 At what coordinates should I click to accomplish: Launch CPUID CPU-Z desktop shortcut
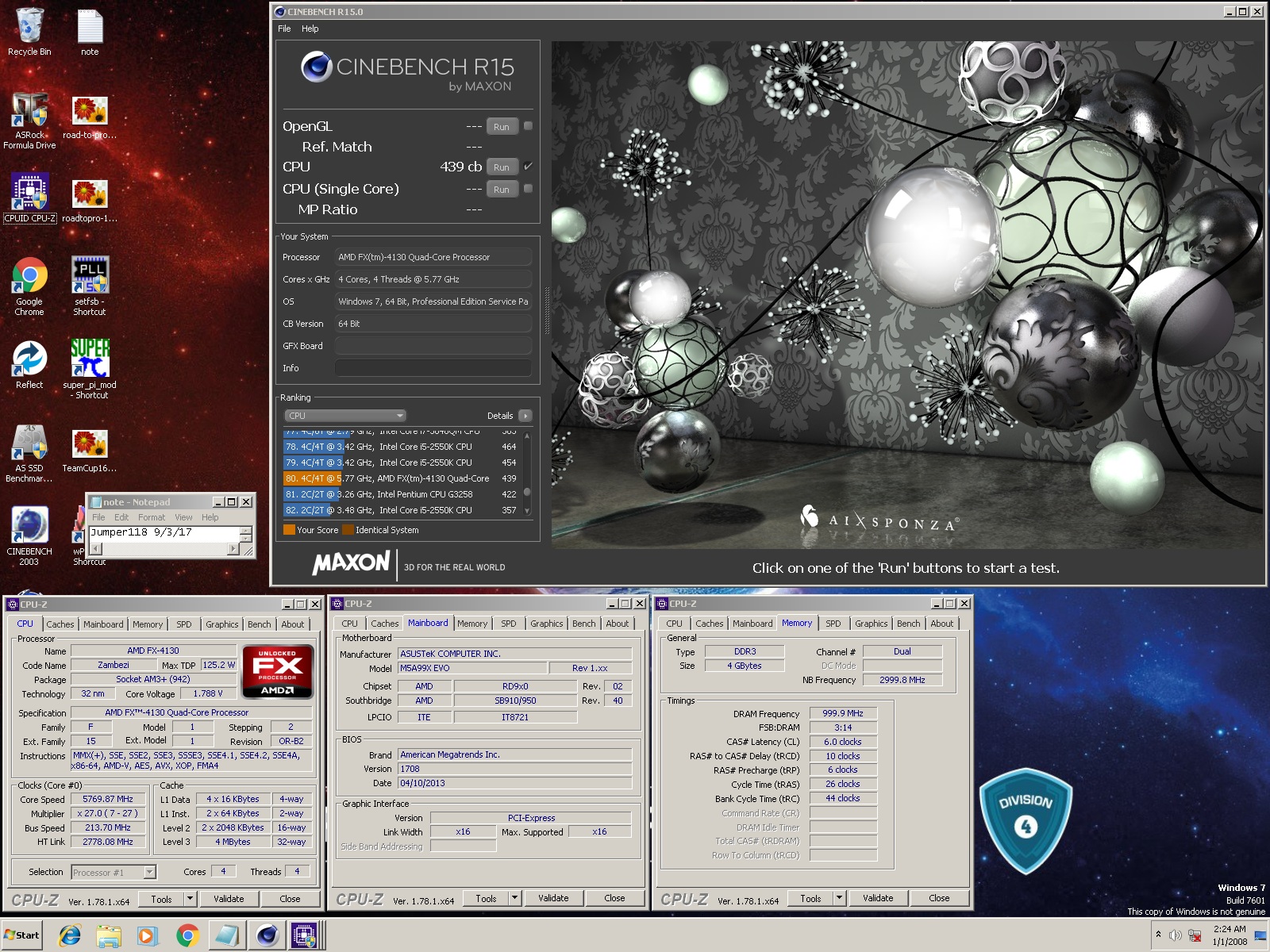[29, 198]
